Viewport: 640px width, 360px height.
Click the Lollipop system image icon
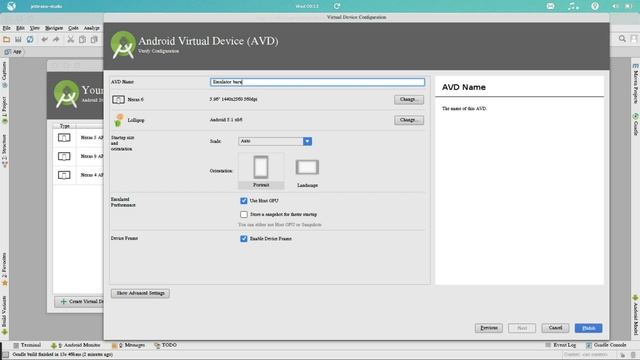[119, 120]
